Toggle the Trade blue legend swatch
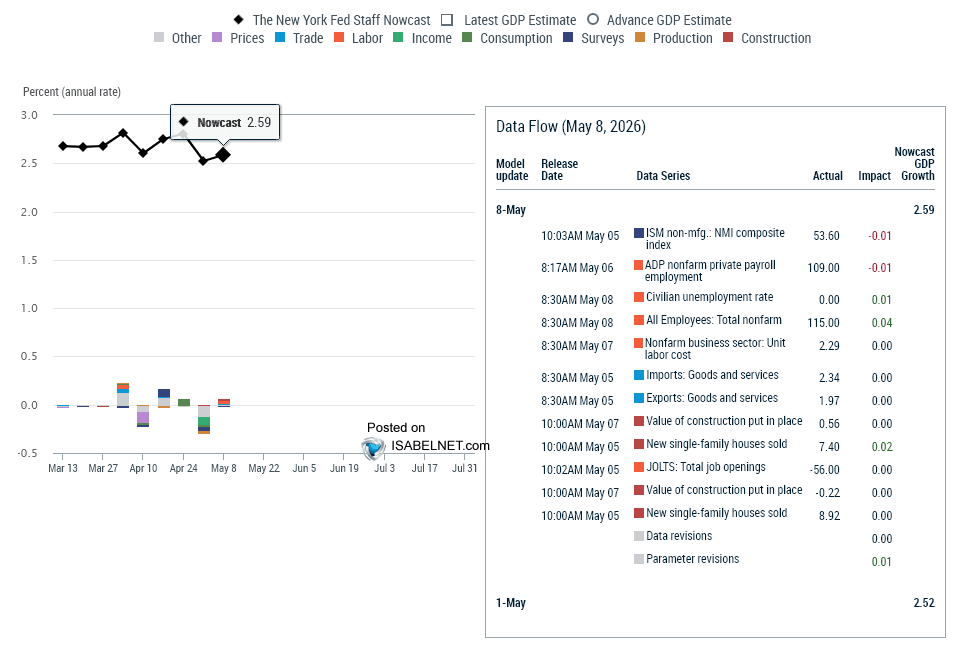Screen dimensions: 966x650 [x=280, y=38]
